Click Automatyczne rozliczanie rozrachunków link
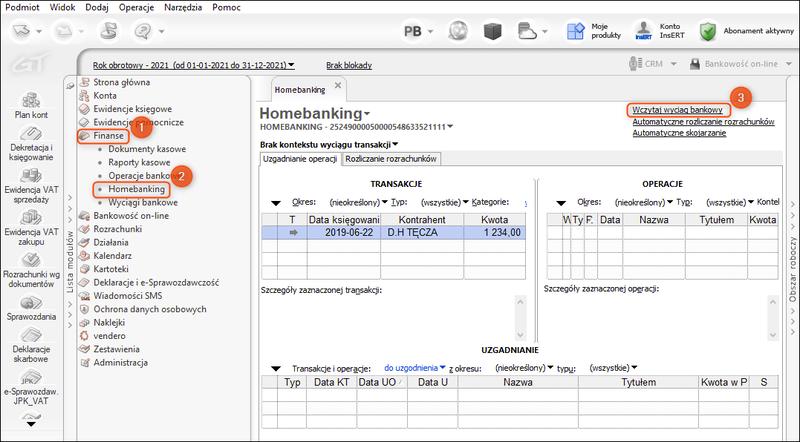This screenshot has height=442, width=800. pos(704,121)
